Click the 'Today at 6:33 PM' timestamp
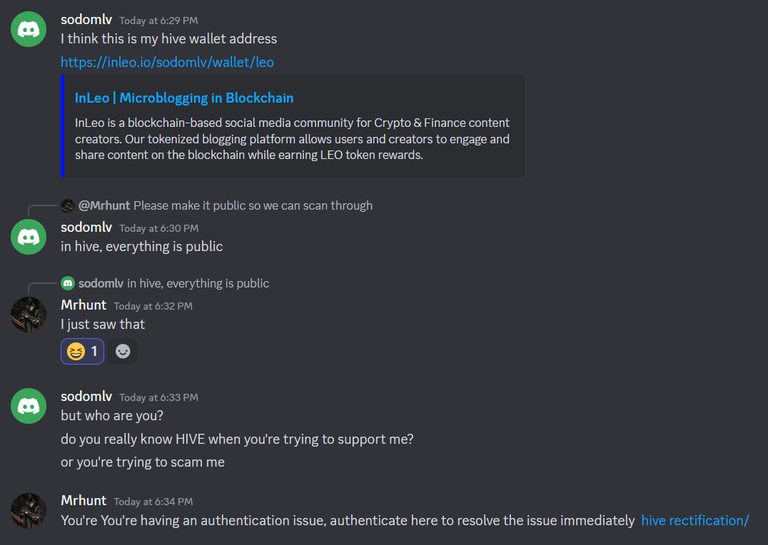 [x=159, y=397]
